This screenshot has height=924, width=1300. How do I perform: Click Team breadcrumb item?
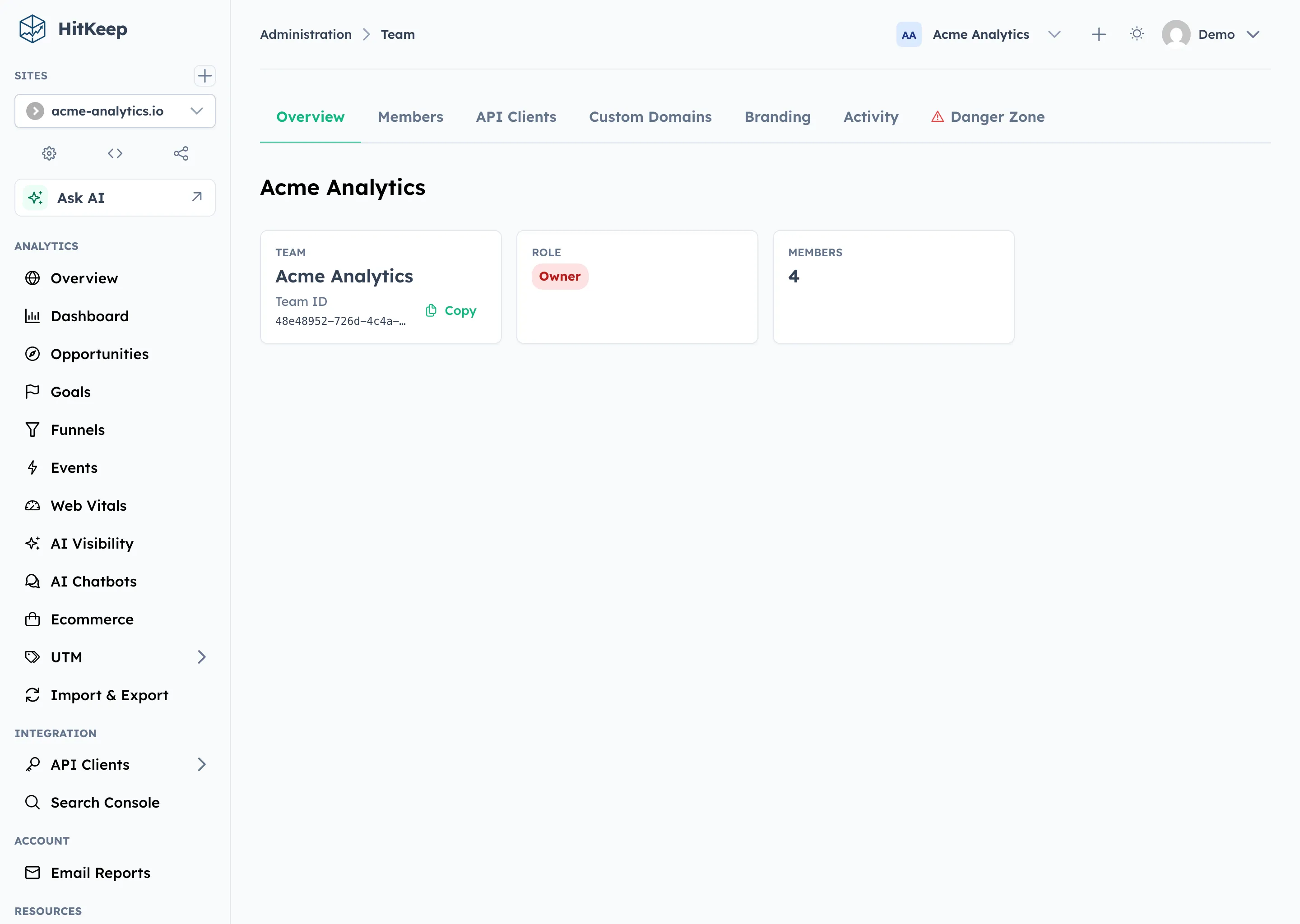tap(398, 35)
